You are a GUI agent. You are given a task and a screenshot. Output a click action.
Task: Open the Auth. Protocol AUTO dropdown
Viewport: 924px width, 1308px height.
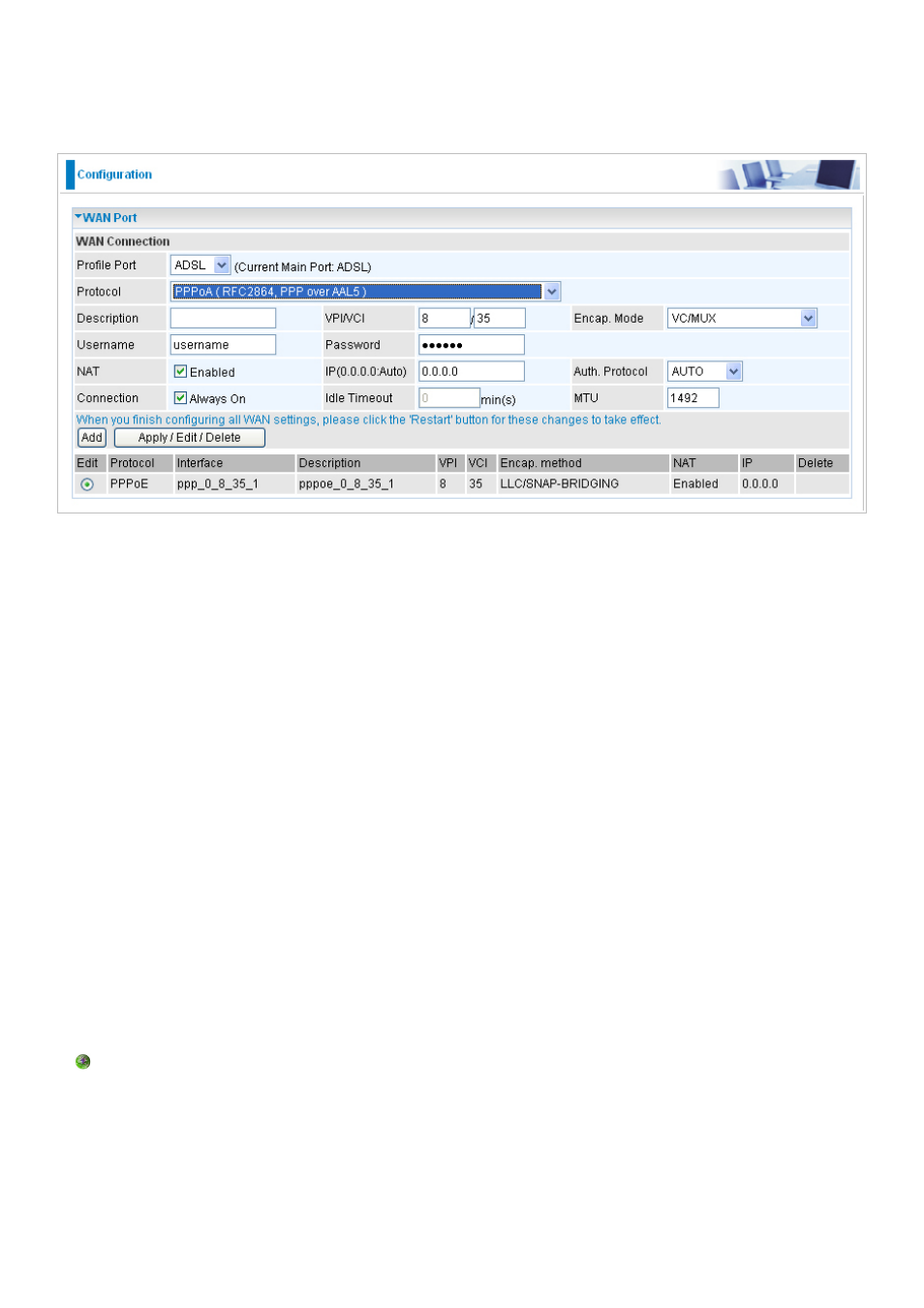click(705, 372)
